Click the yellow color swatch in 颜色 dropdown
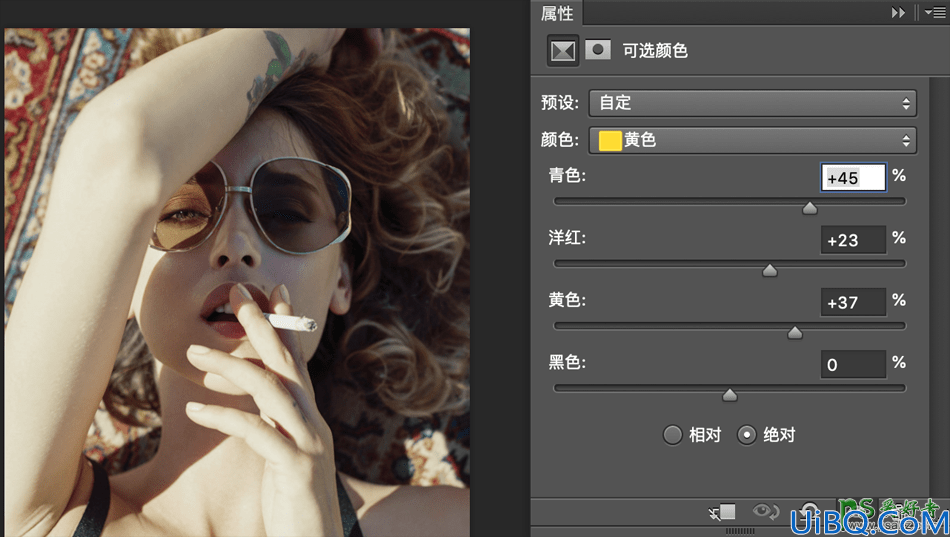Viewport: 950px width, 537px height. [610, 140]
